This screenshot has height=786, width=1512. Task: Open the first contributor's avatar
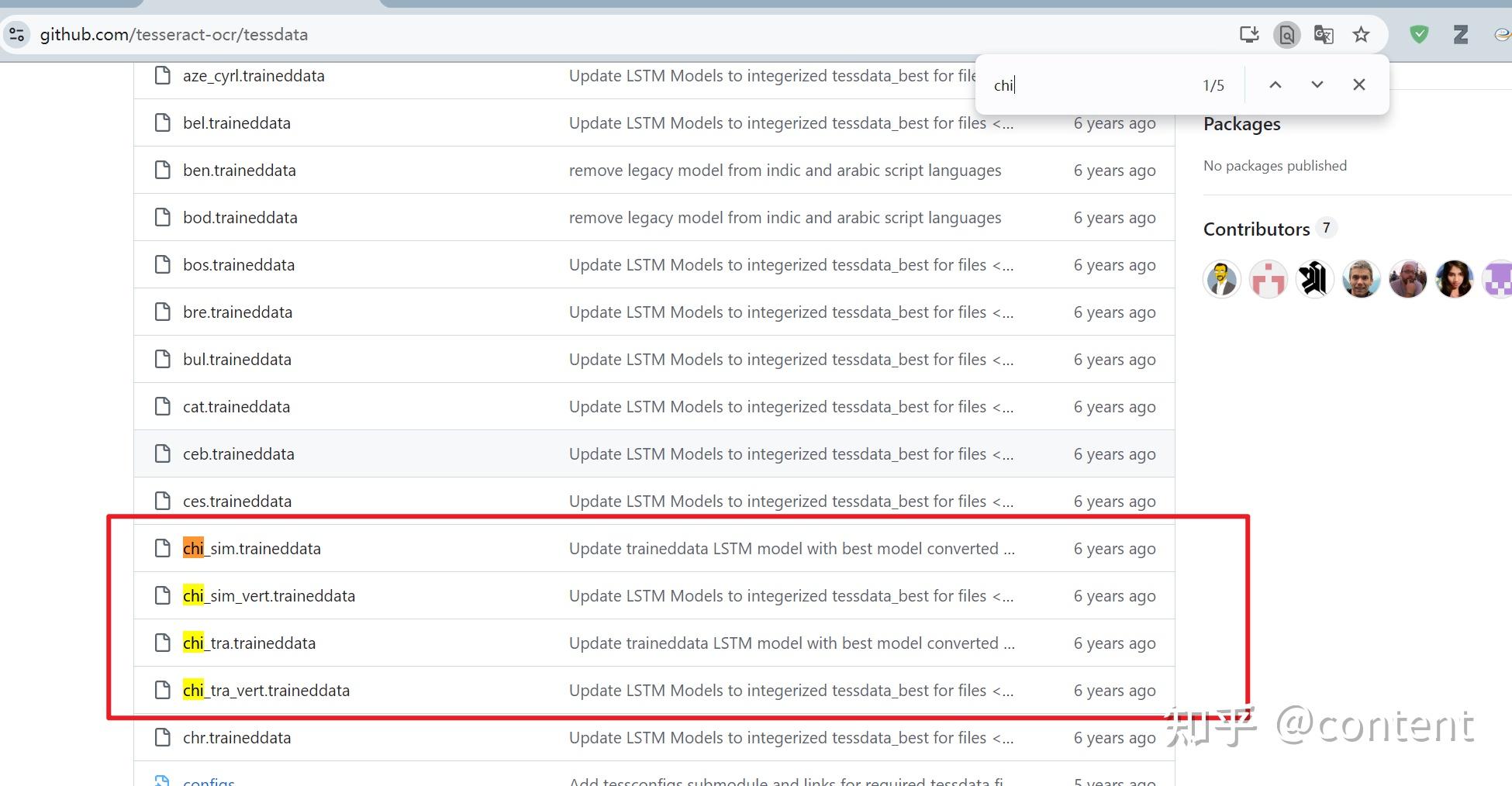tap(1221, 279)
